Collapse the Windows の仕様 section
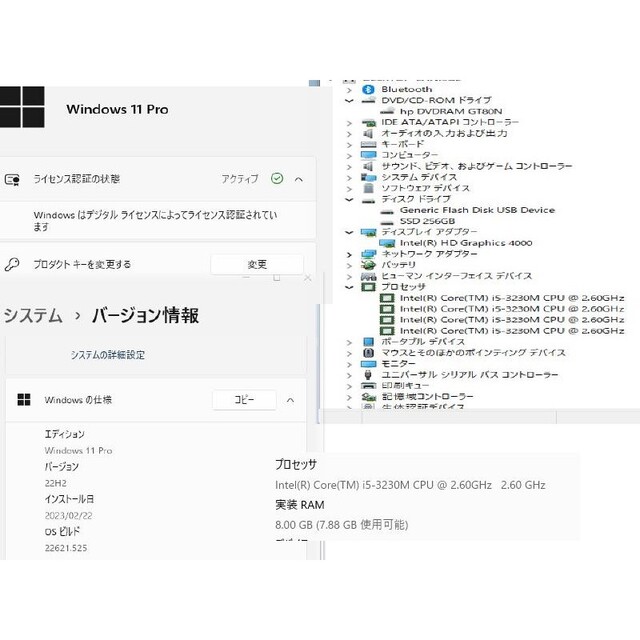 (x=290, y=400)
